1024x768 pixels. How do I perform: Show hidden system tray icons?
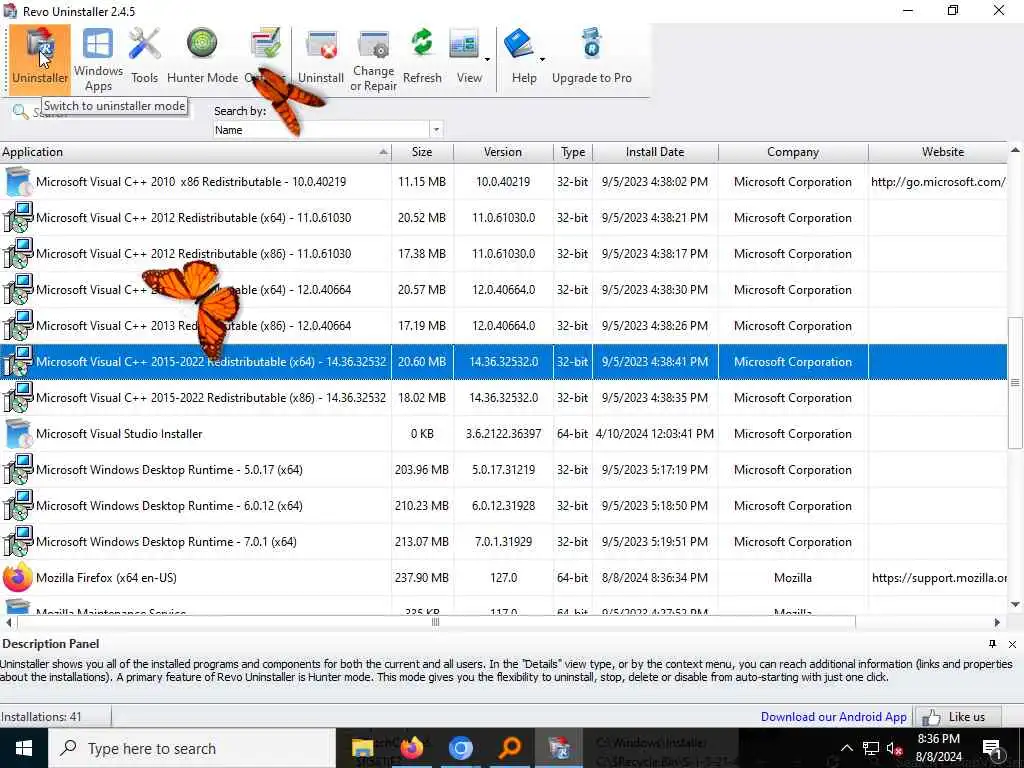[x=846, y=748]
